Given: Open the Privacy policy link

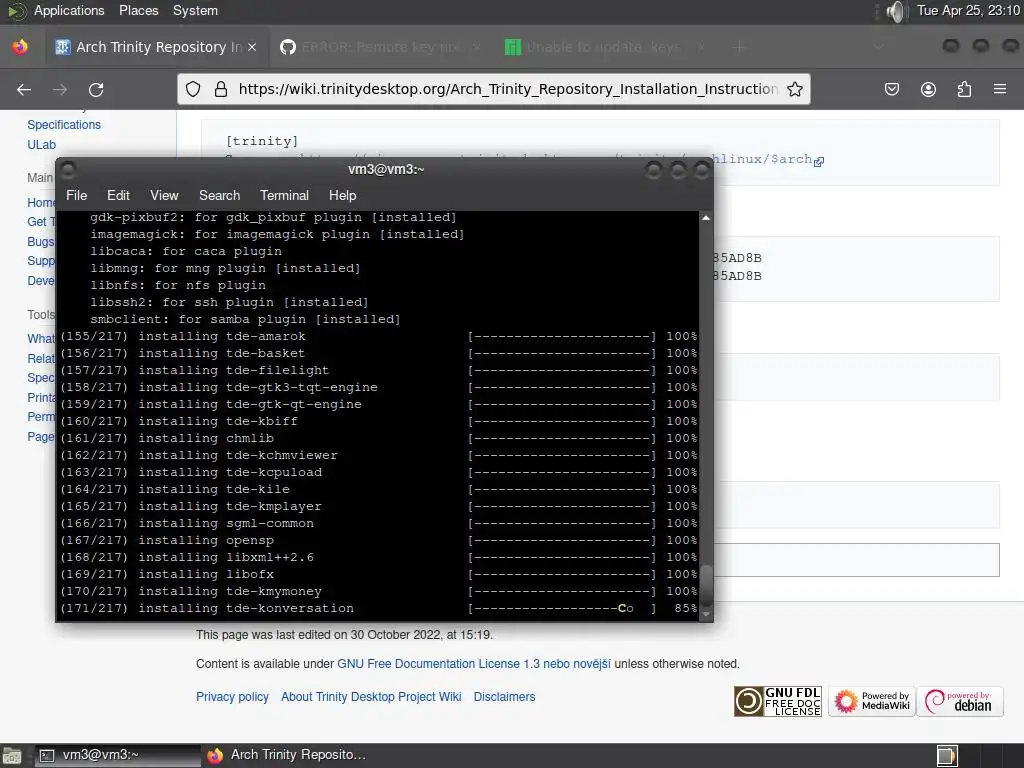Looking at the screenshot, I should (232, 697).
